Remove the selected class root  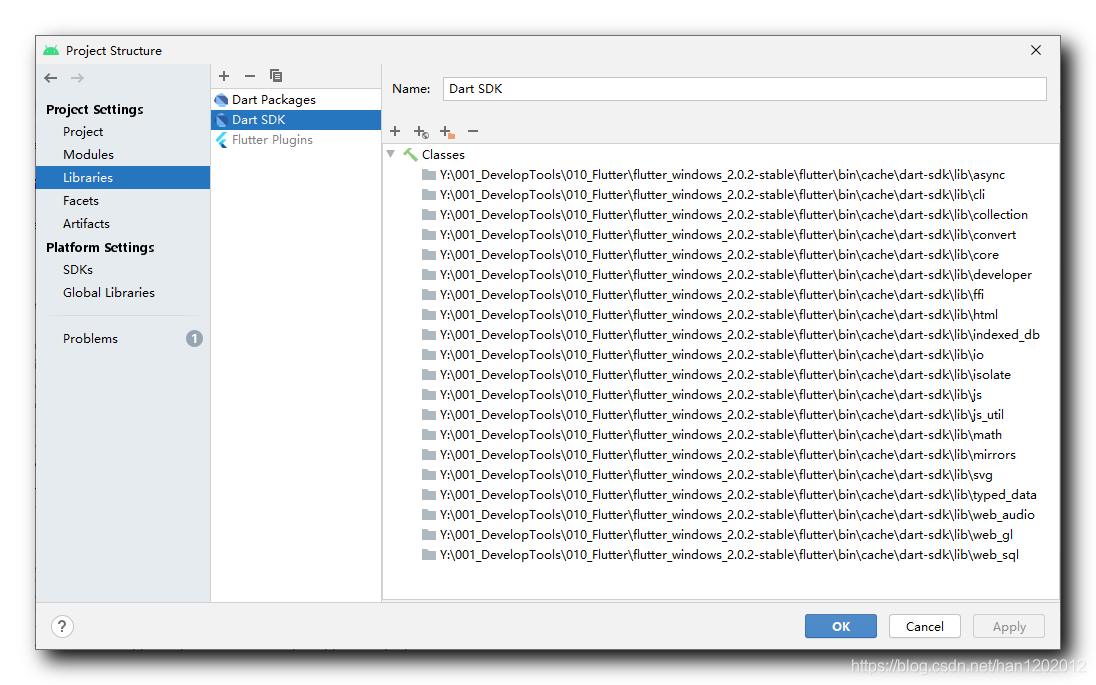(473, 131)
